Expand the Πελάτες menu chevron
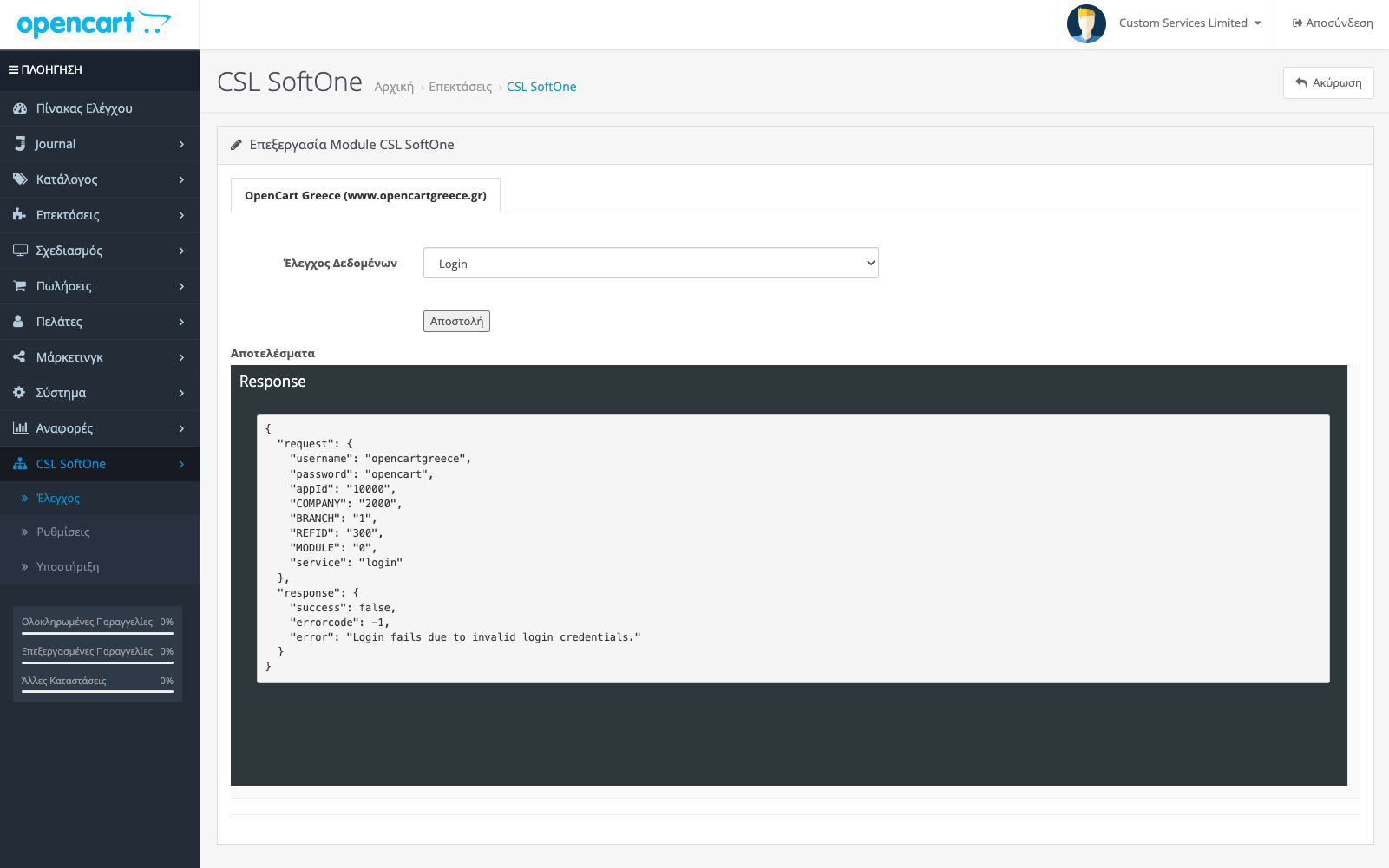This screenshot has height=868, width=1389. pos(181,322)
